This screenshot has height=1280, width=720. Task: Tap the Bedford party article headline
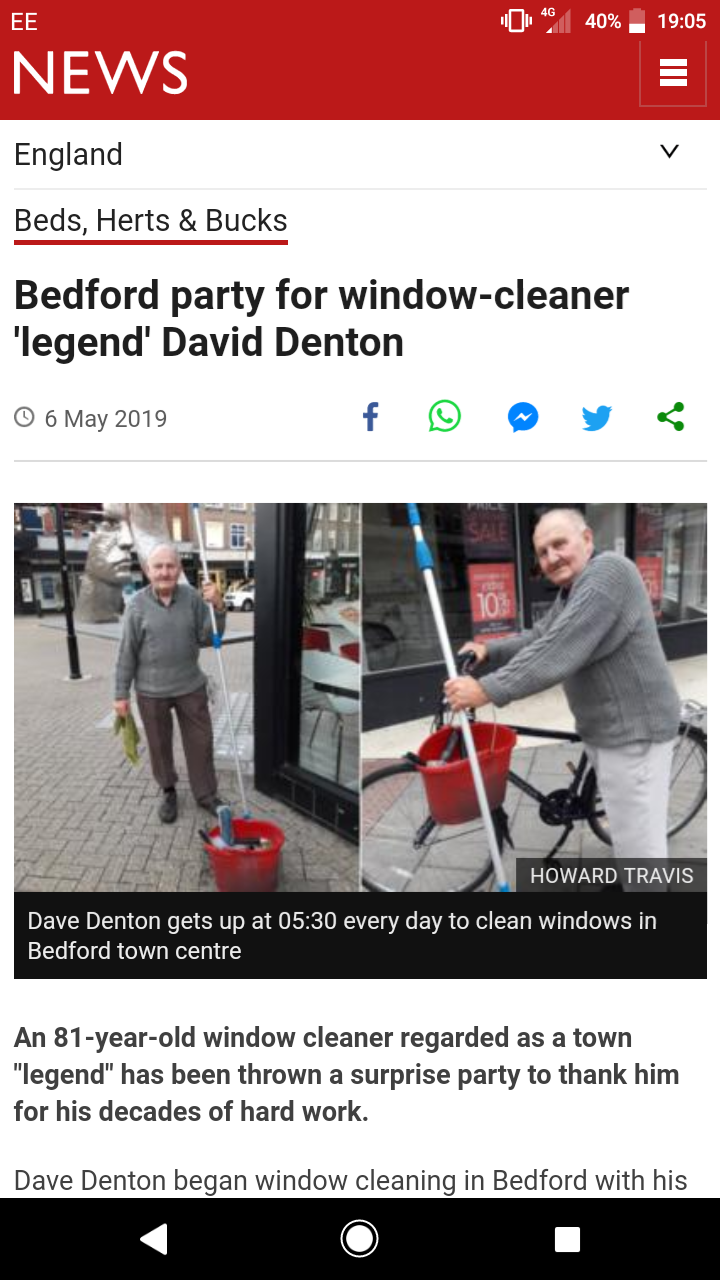click(321, 319)
